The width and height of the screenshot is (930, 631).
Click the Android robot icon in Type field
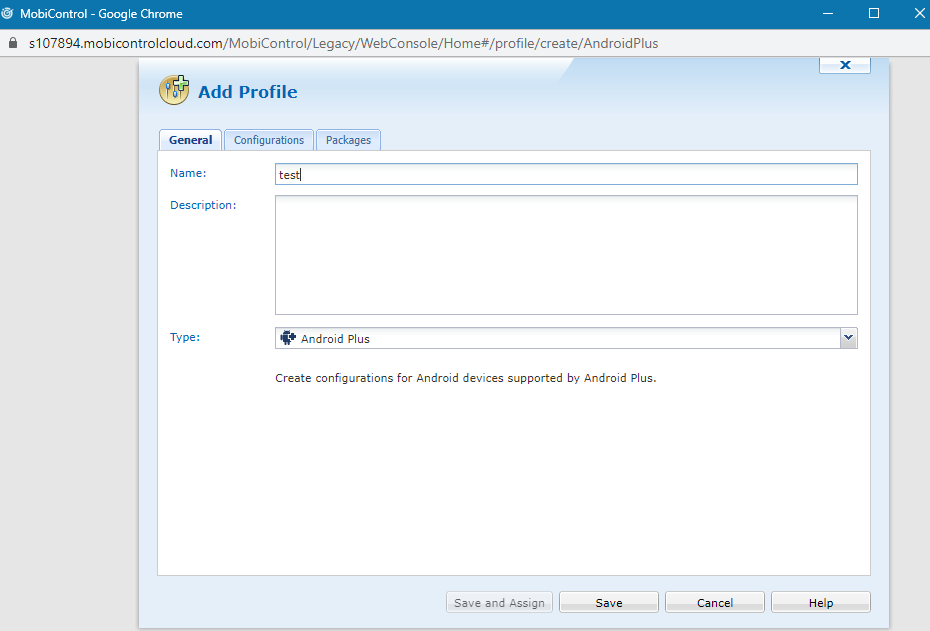click(288, 338)
